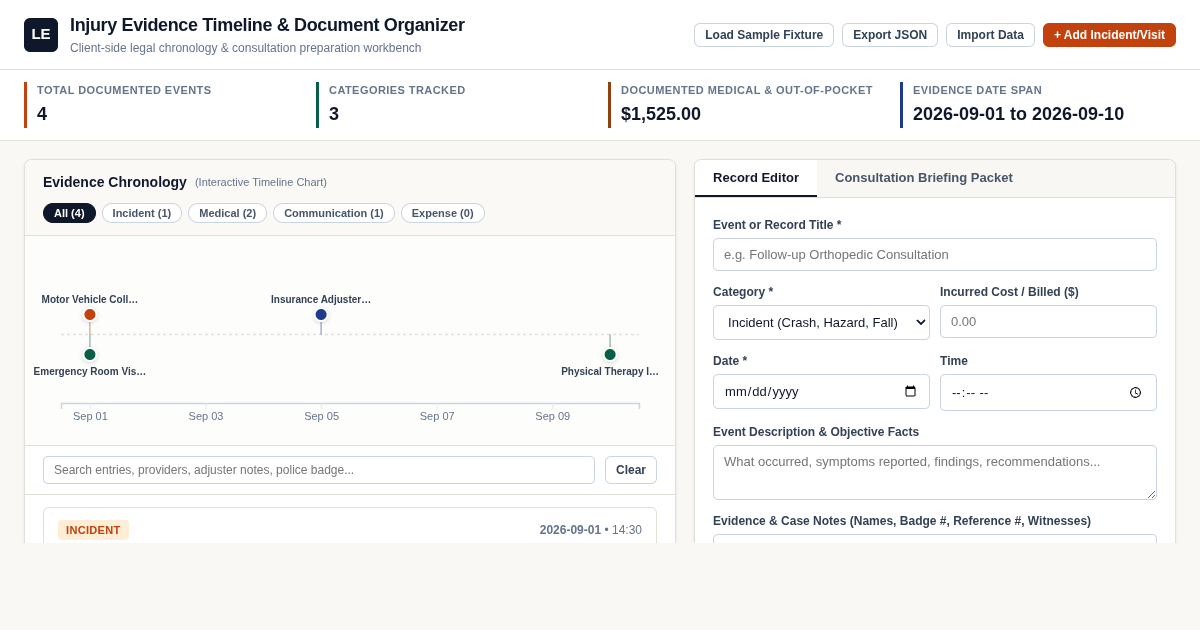Select the Insurance Adjuster timeline marker
The height and width of the screenshot is (630, 1200).
click(x=321, y=314)
